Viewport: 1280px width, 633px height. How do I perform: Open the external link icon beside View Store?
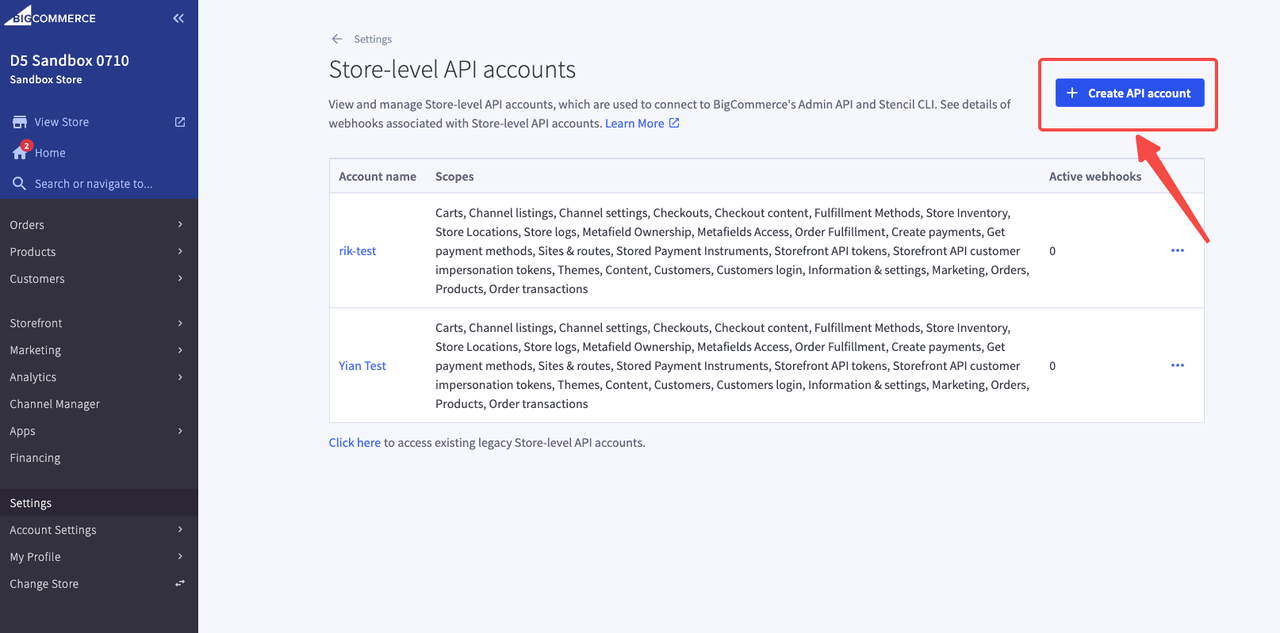(180, 122)
